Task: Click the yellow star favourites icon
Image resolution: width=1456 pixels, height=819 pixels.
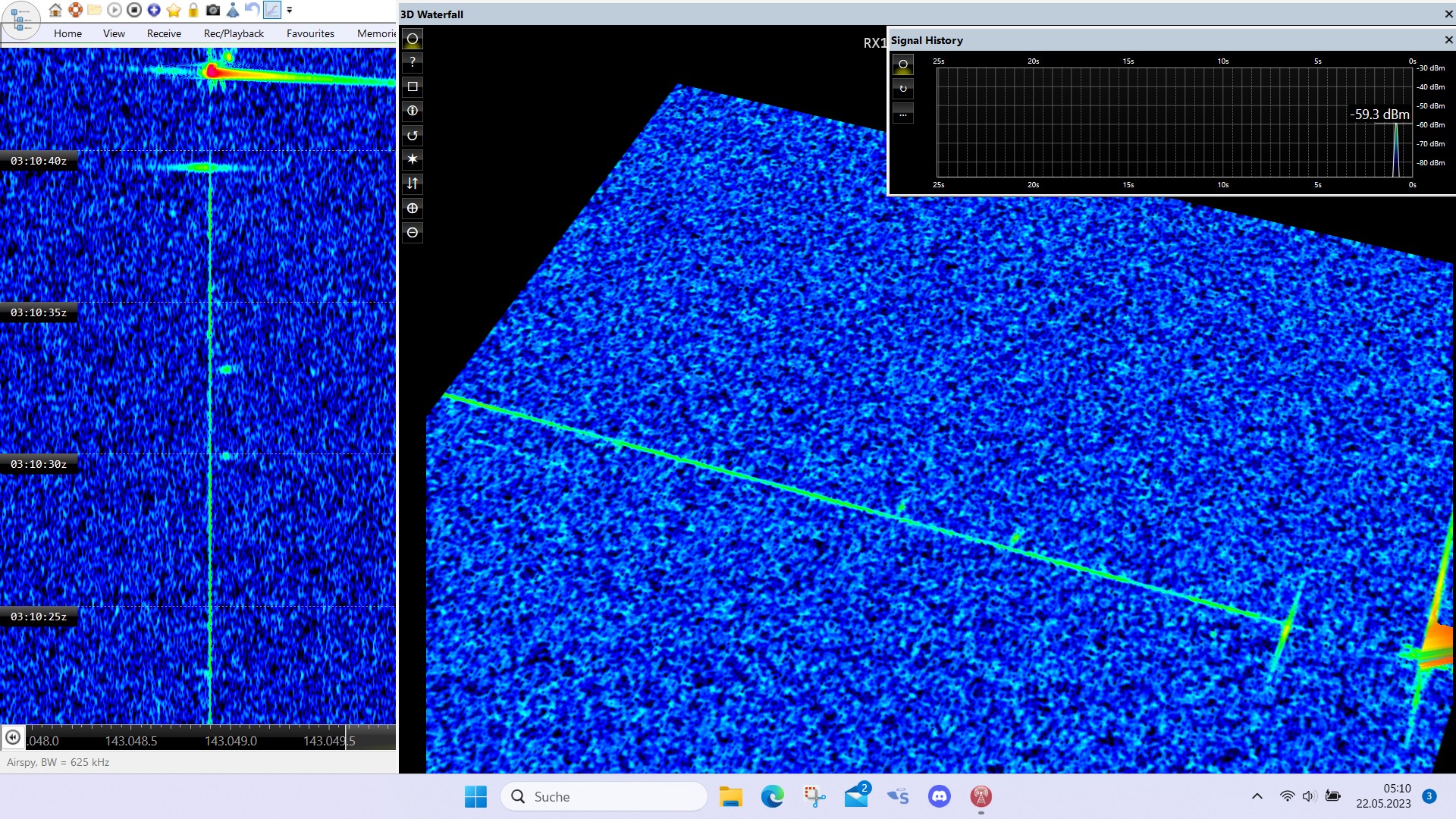Action: point(174,10)
